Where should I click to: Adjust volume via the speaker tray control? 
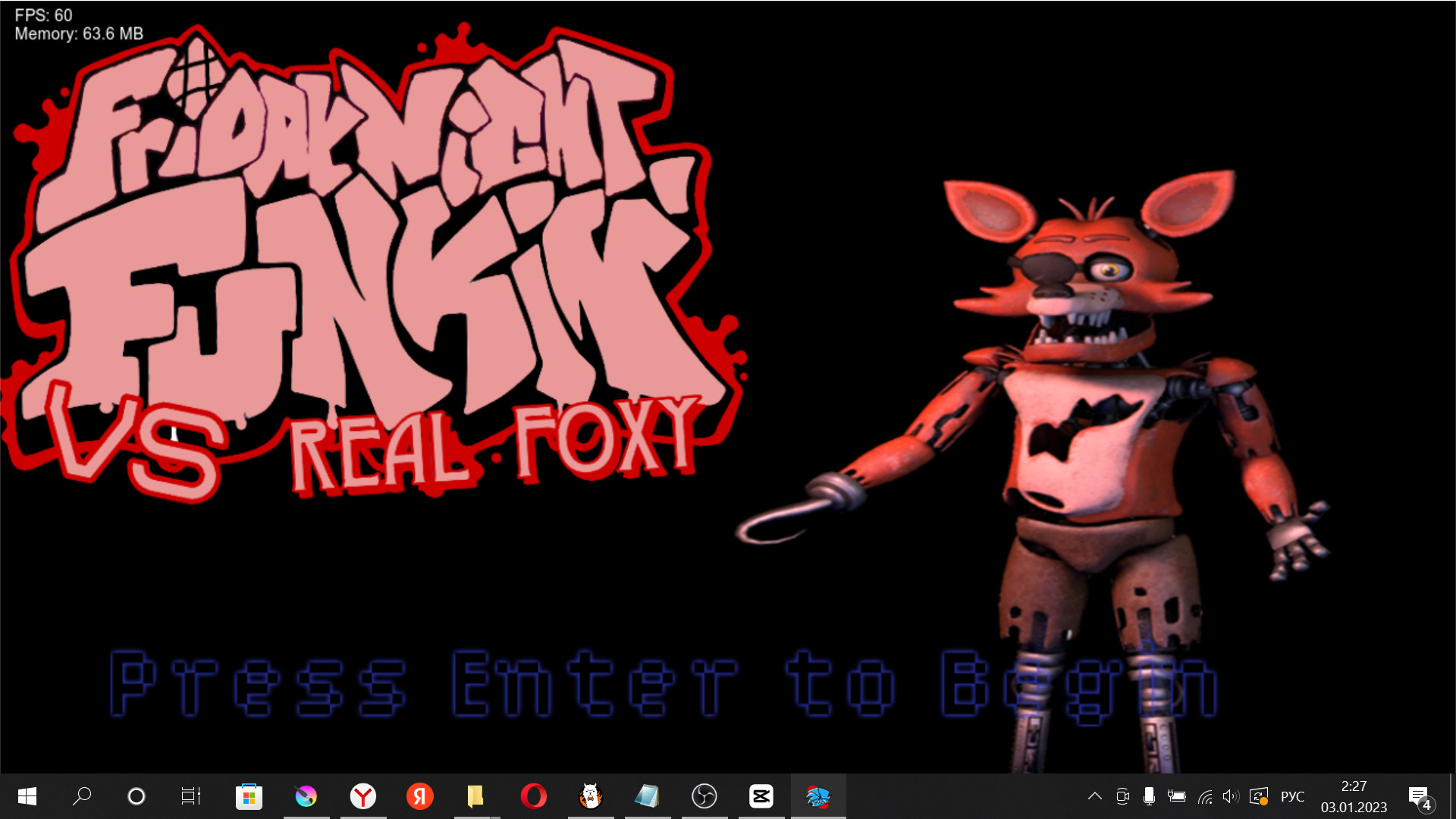pos(1232,796)
